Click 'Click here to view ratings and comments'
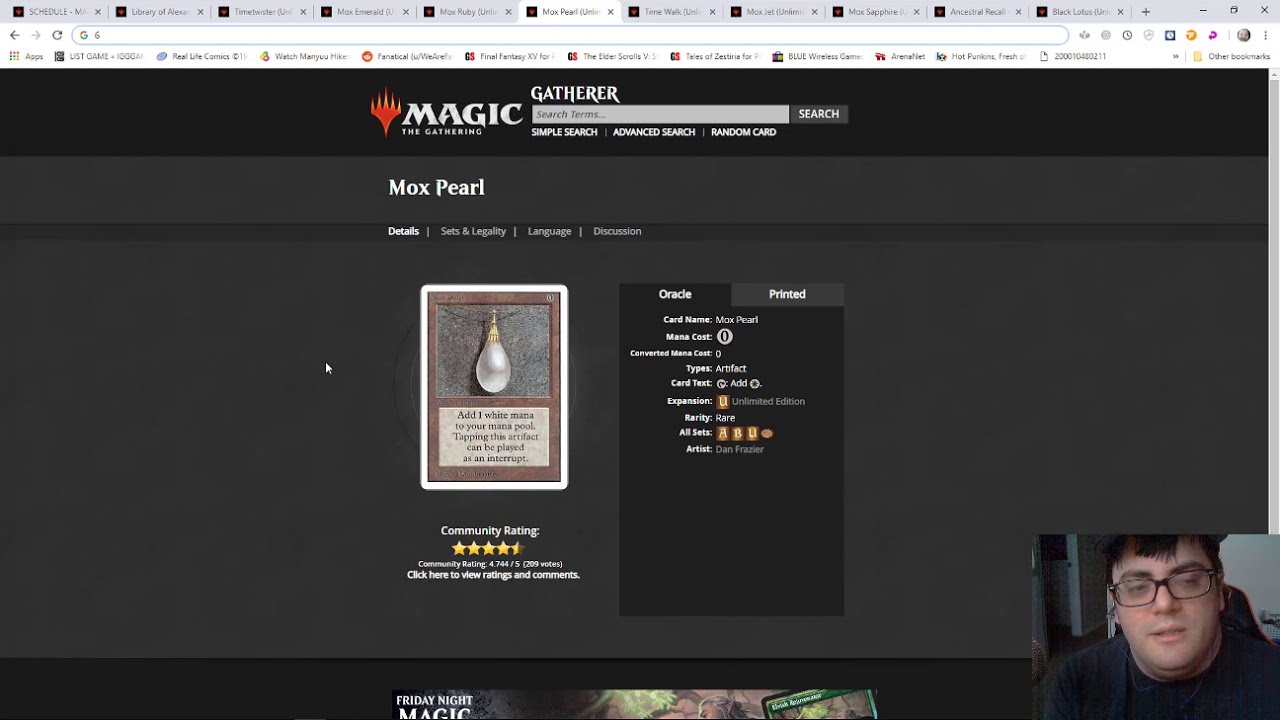Image resolution: width=1280 pixels, height=720 pixels. tap(493, 575)
